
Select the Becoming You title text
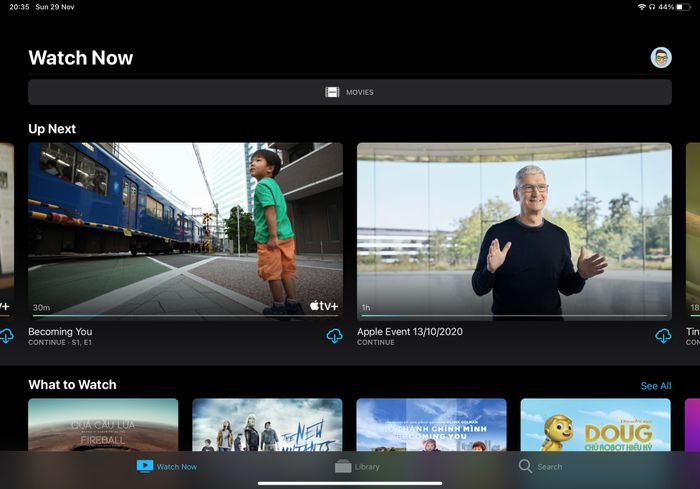(60, 332)
